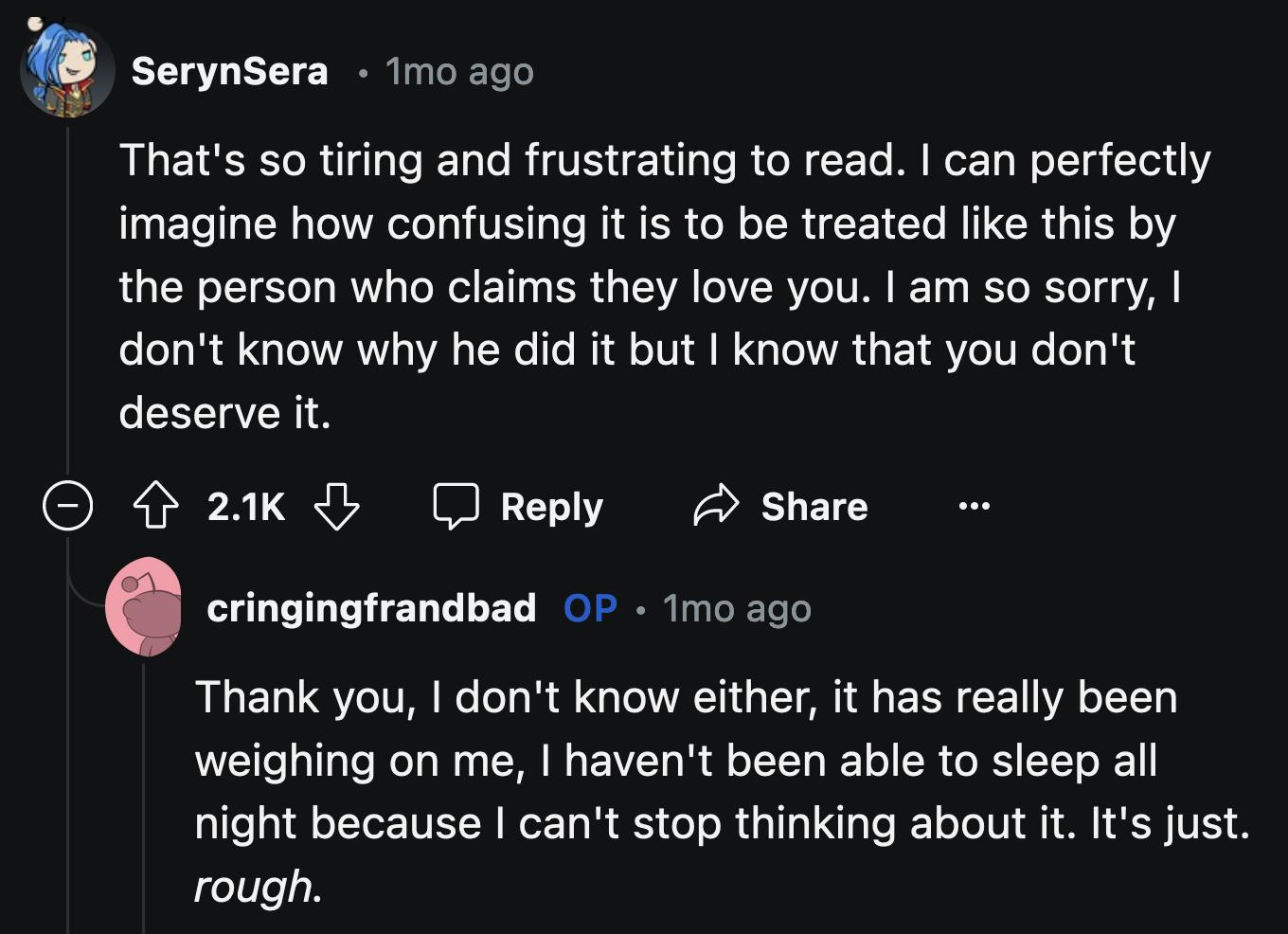Toggle downvote on SerynSera's comment
The image size is (1288, 934).
(338, 506)
